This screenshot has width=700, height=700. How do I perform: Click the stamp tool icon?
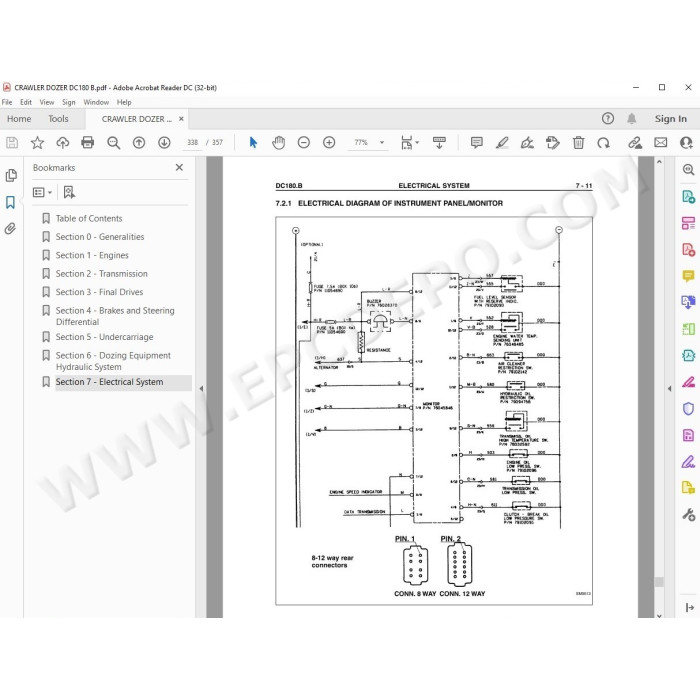553,142
